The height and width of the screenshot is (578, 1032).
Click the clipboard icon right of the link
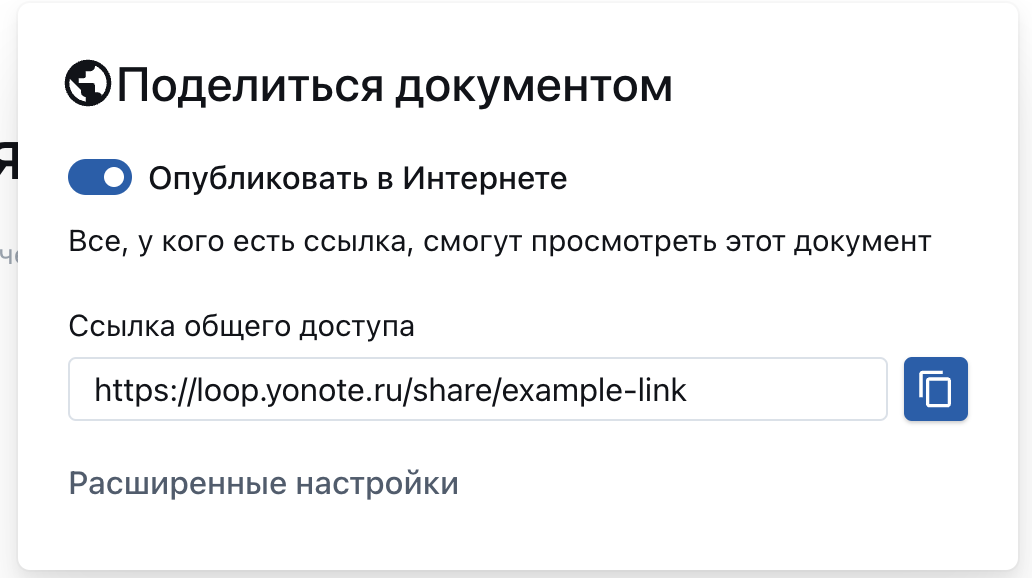[935, 389]
